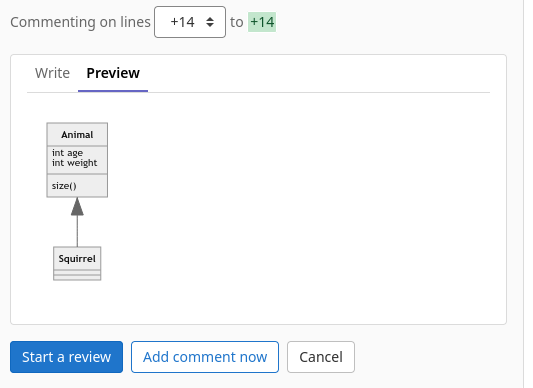The width and height of the screenshot is (533, 388).
Task: Select the Preview tab
Action: coord(113,73)
